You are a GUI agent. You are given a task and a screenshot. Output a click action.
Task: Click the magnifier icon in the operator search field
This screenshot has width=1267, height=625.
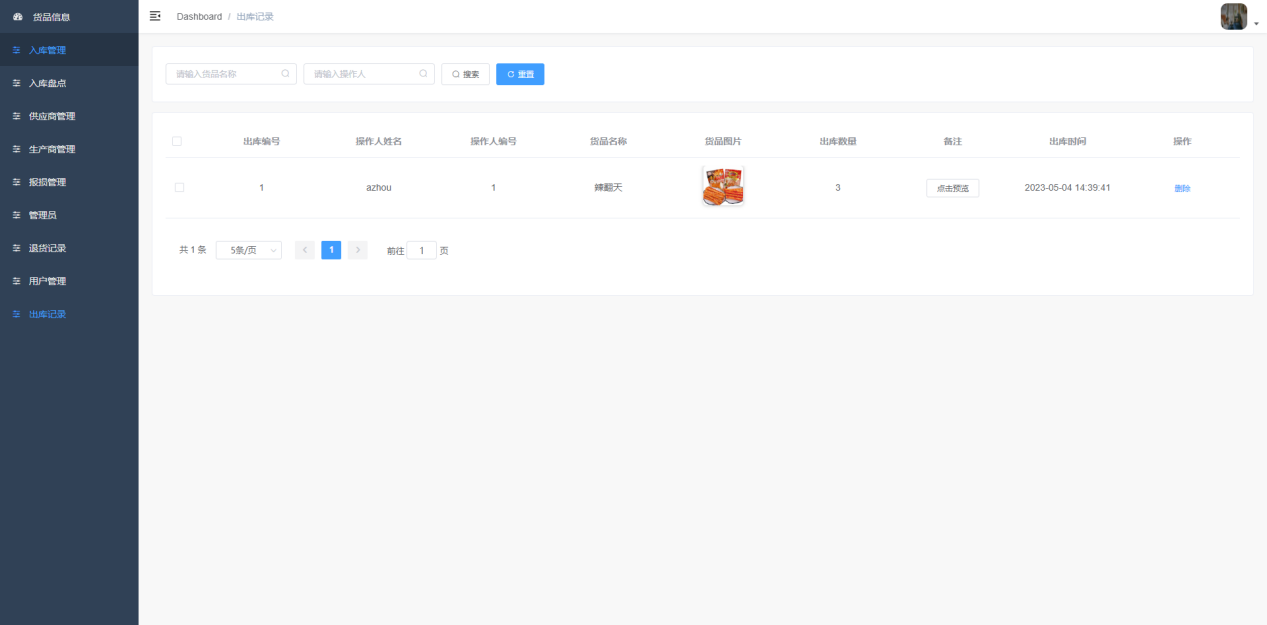423,73
